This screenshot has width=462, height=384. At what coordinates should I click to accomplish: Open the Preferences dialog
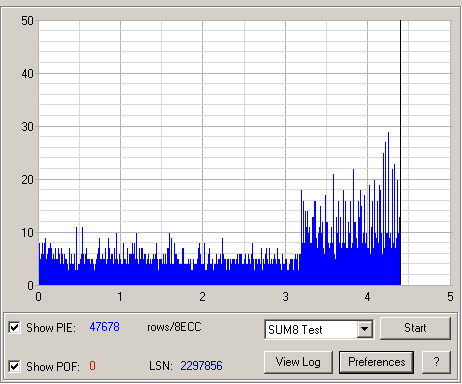coord(377,362)
